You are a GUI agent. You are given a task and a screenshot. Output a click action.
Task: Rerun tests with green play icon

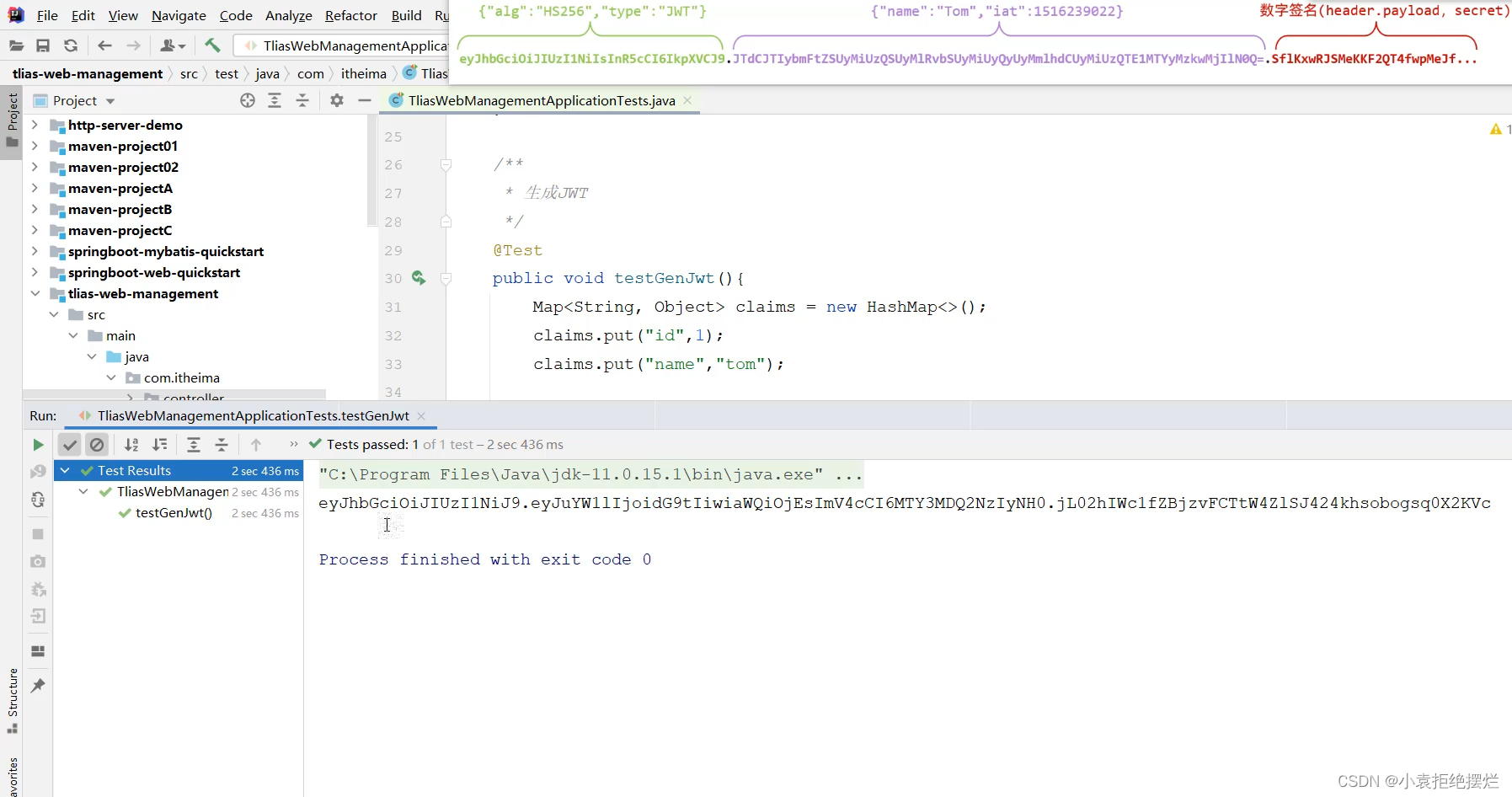coord(38,445)
